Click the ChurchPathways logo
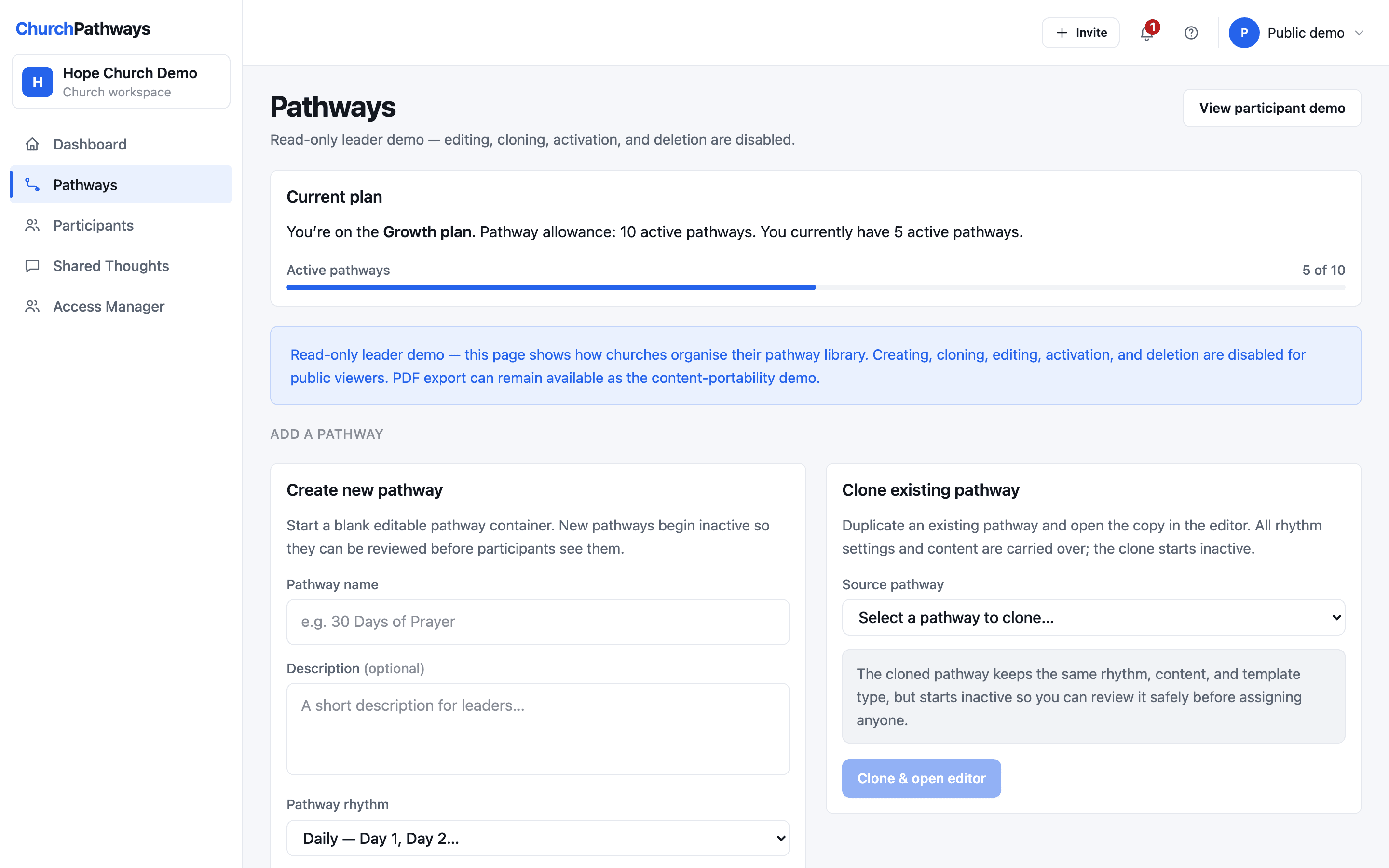Image resolution: width=1389 pixels, height=868 pixels. (x=83, y=29)
